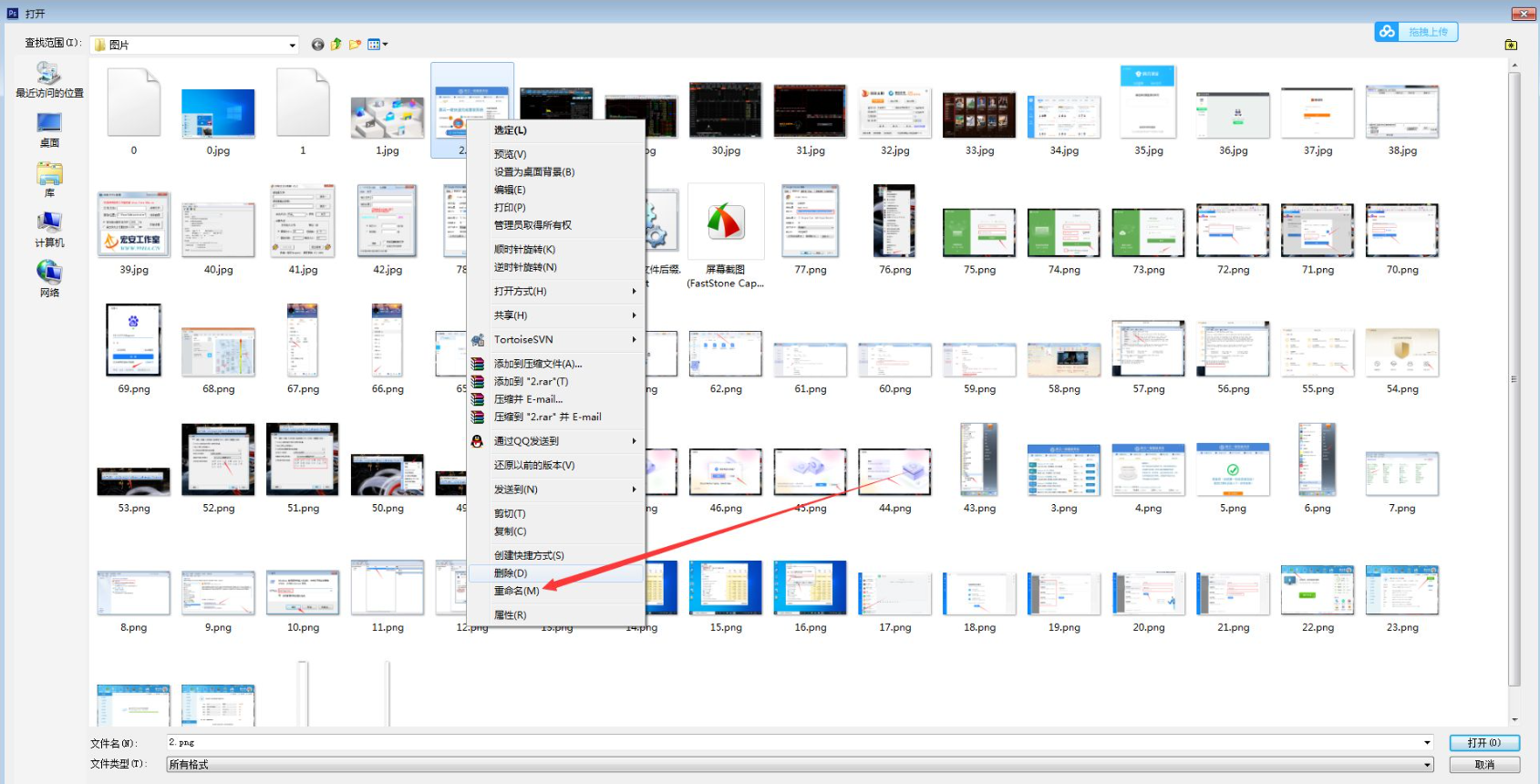
Task: Open the 文件名 dropdown arrow
Action: pos(1427,743)
